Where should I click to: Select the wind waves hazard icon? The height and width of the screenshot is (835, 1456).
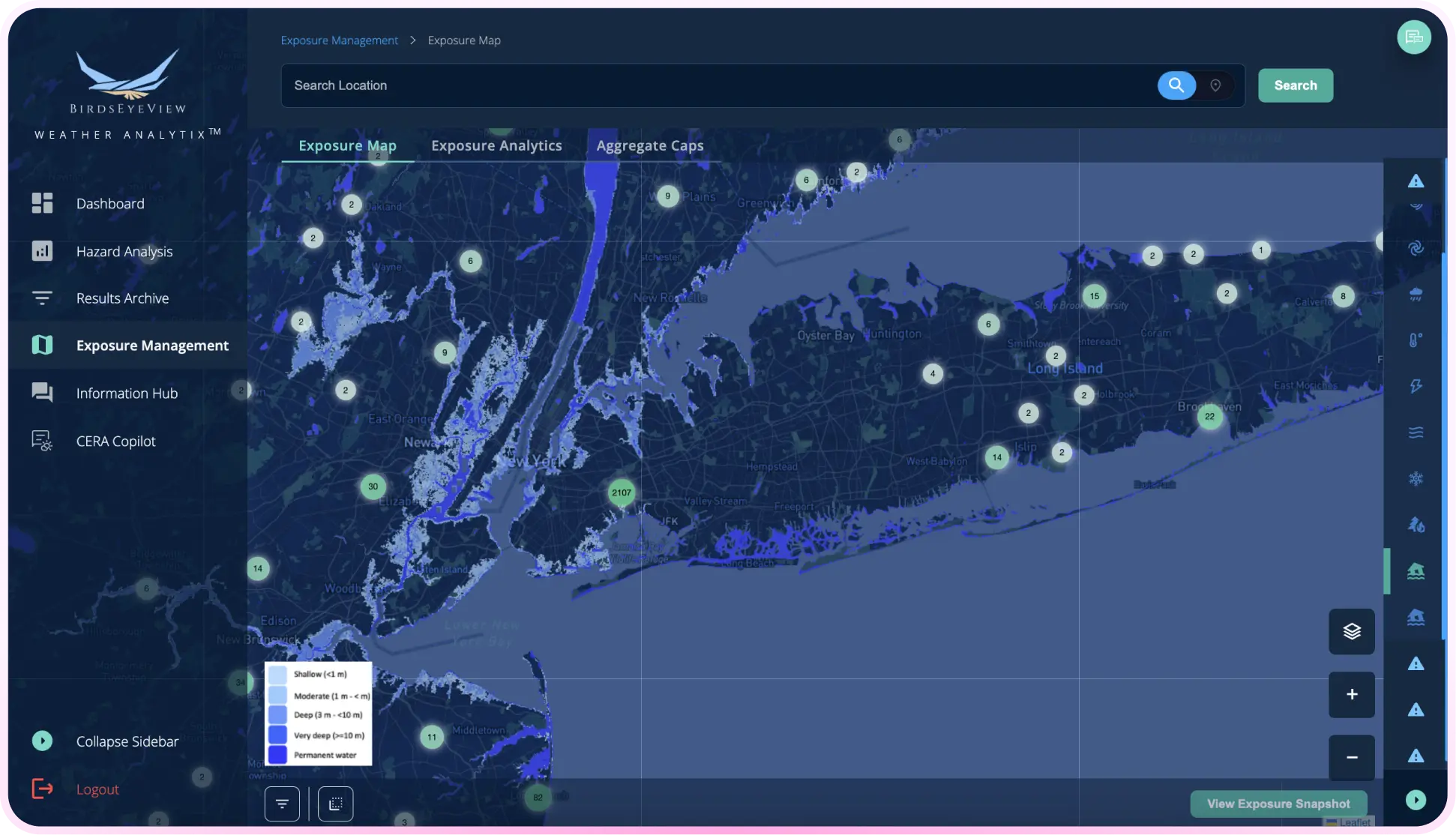pyautogui.click(x=1416, y=432)
